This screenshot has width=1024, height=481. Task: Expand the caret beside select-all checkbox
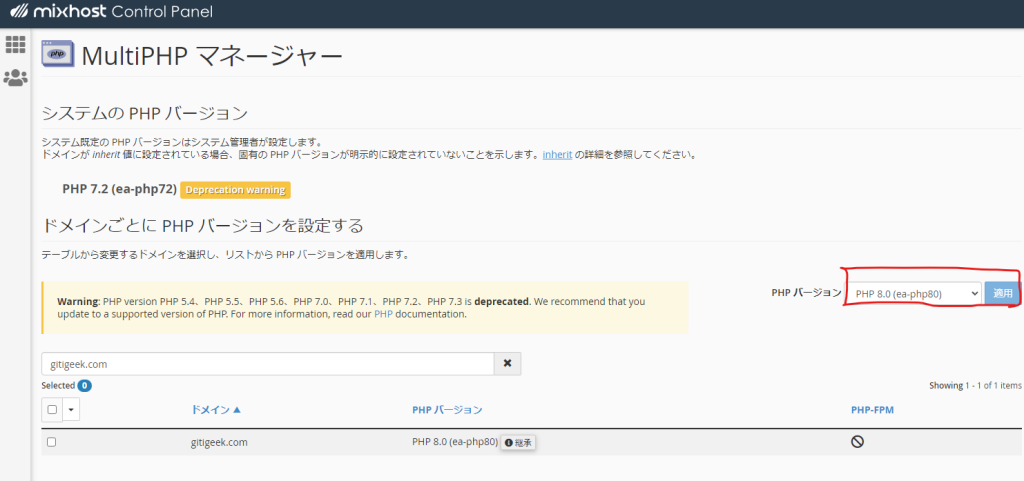[x=71, y=410]
